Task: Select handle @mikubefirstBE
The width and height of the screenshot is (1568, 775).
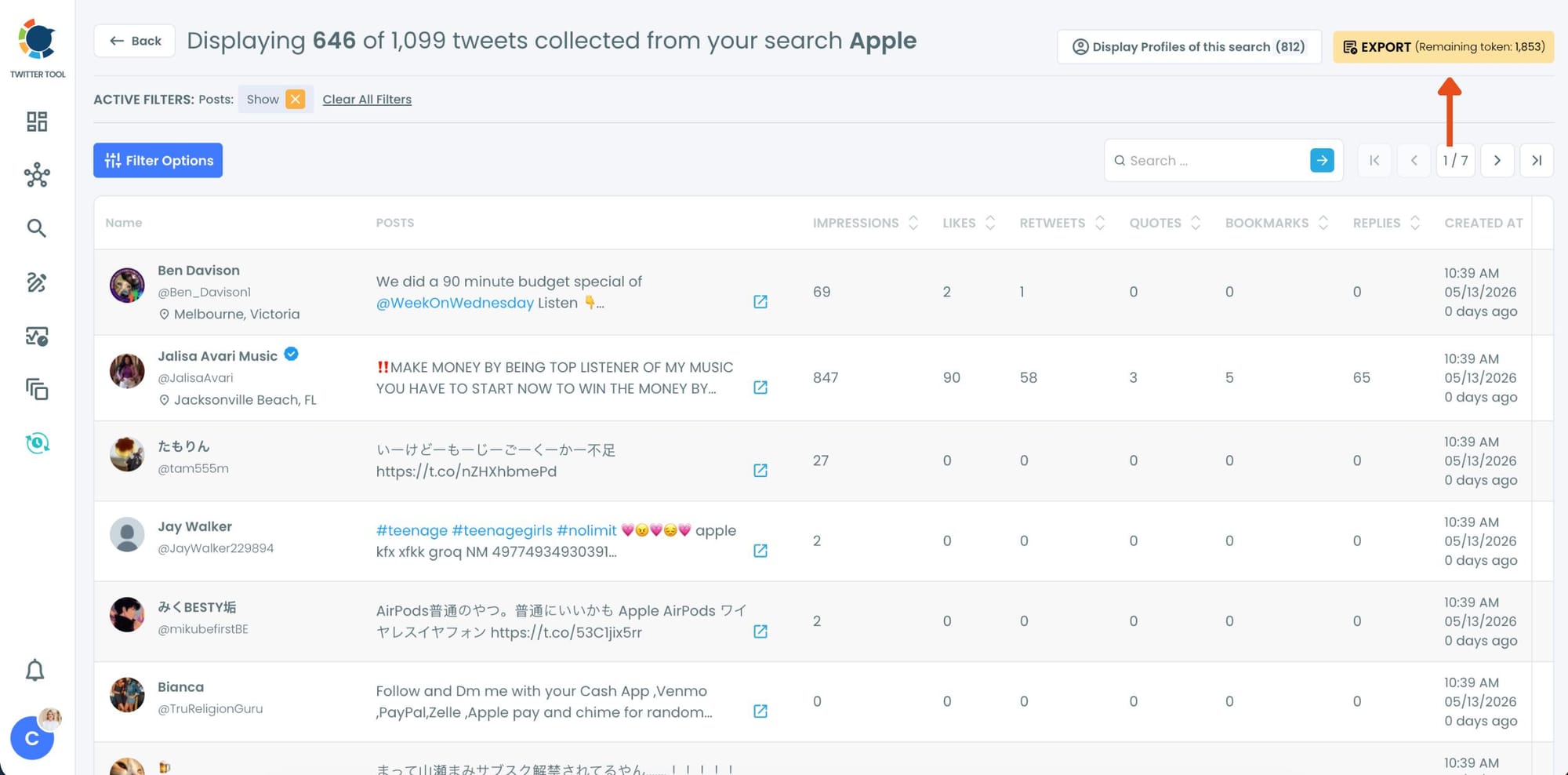Action: click(203, 629)
